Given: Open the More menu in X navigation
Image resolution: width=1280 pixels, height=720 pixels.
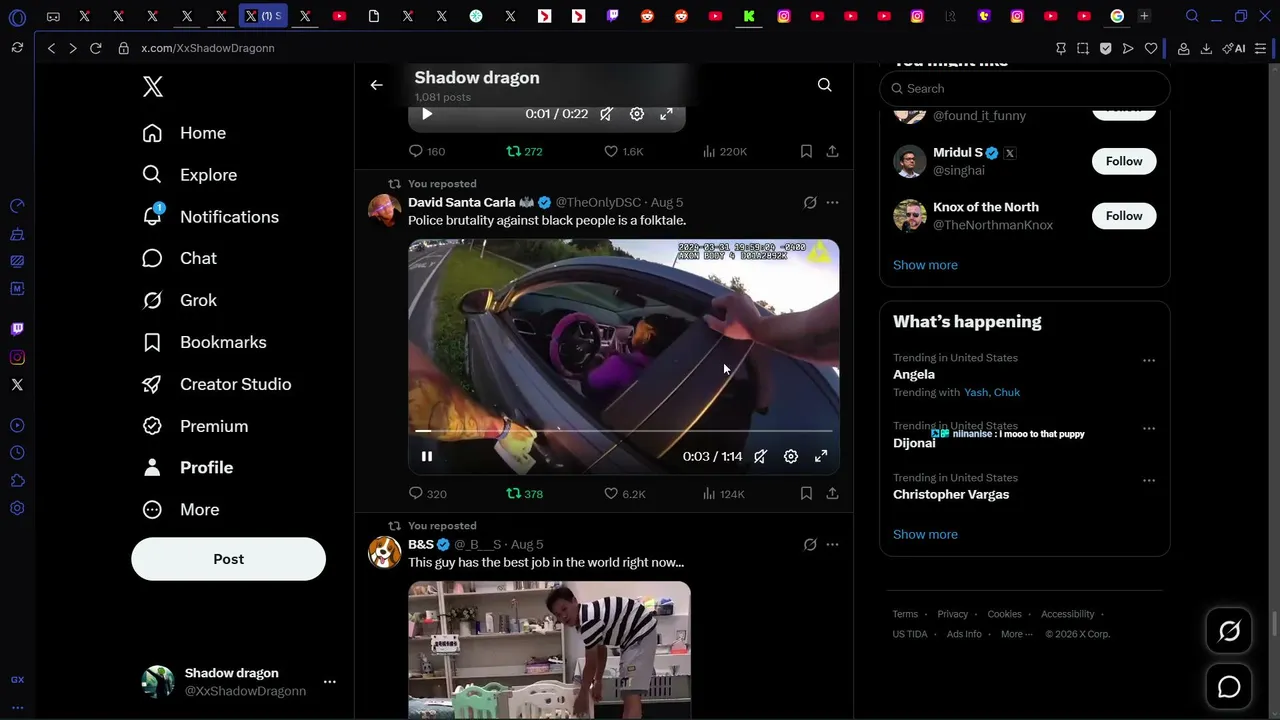Looking at the screenshot, I should coord(180,509).
